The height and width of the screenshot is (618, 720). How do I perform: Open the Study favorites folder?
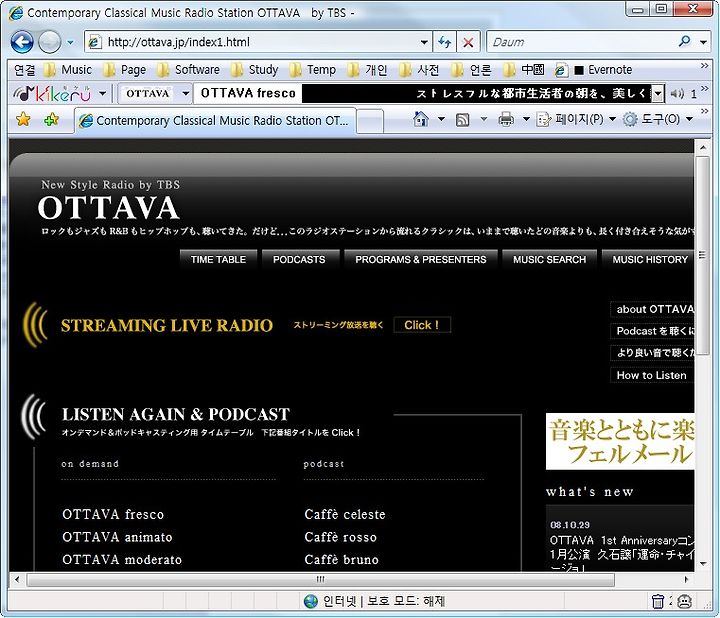[x=254, y=70]
